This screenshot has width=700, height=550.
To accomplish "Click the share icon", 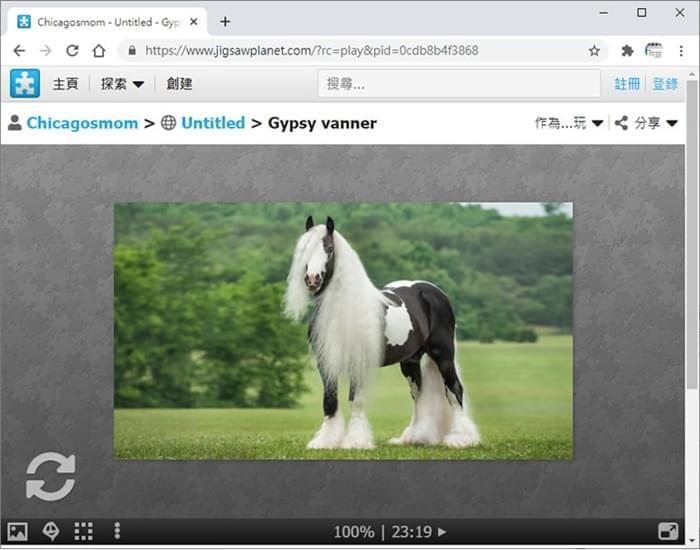I will coord(621,123).
